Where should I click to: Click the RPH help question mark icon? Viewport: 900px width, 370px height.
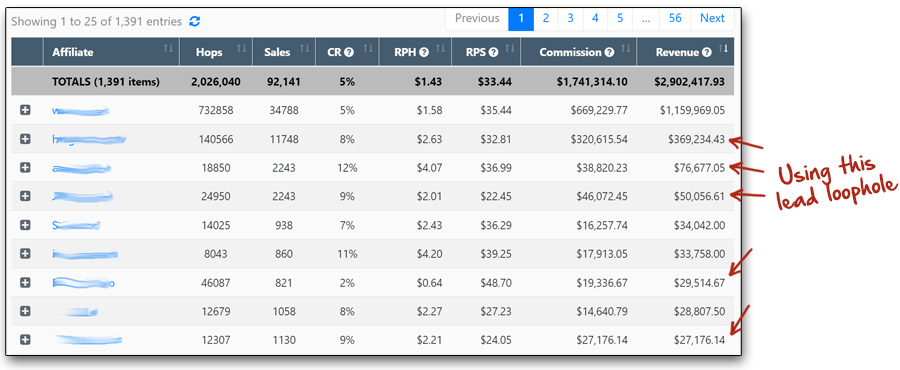point(424,52)
